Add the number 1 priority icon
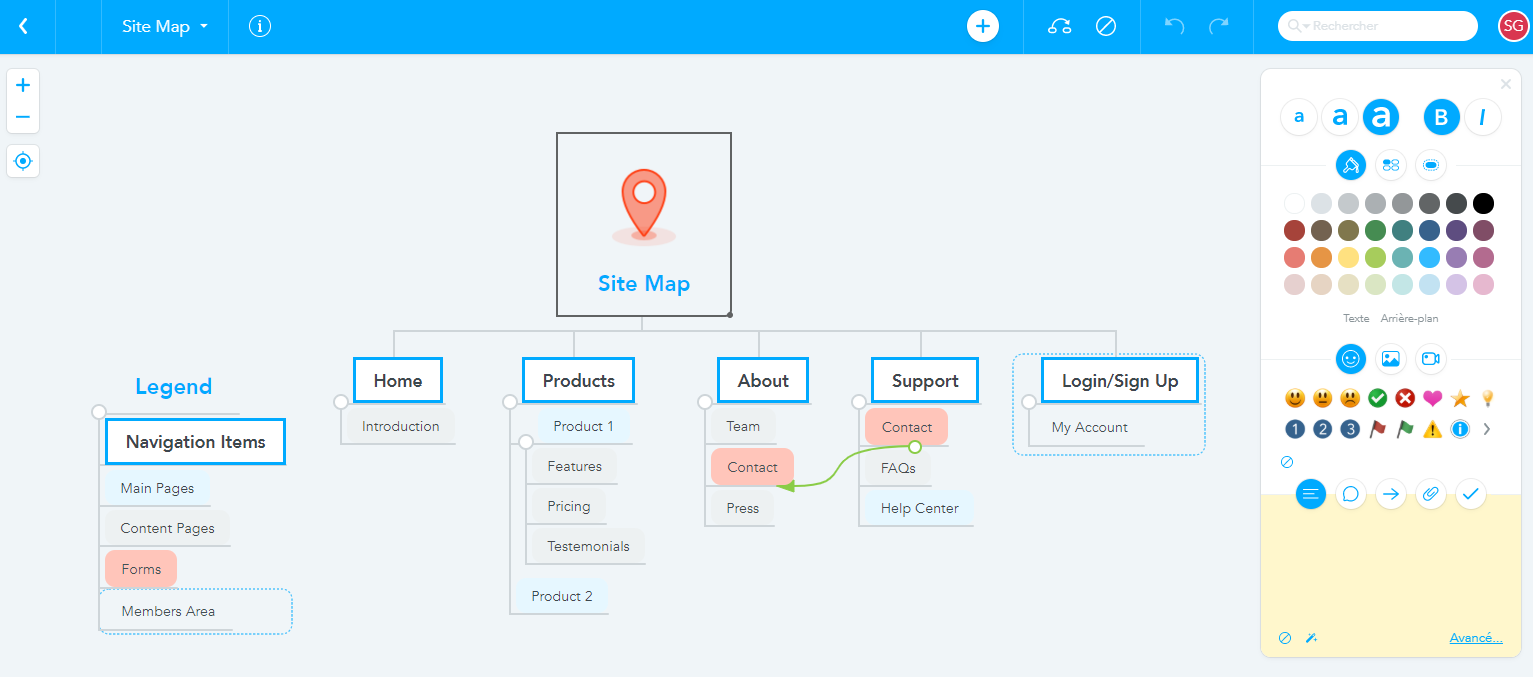 pyautogui.click(x=1295, y=429)
